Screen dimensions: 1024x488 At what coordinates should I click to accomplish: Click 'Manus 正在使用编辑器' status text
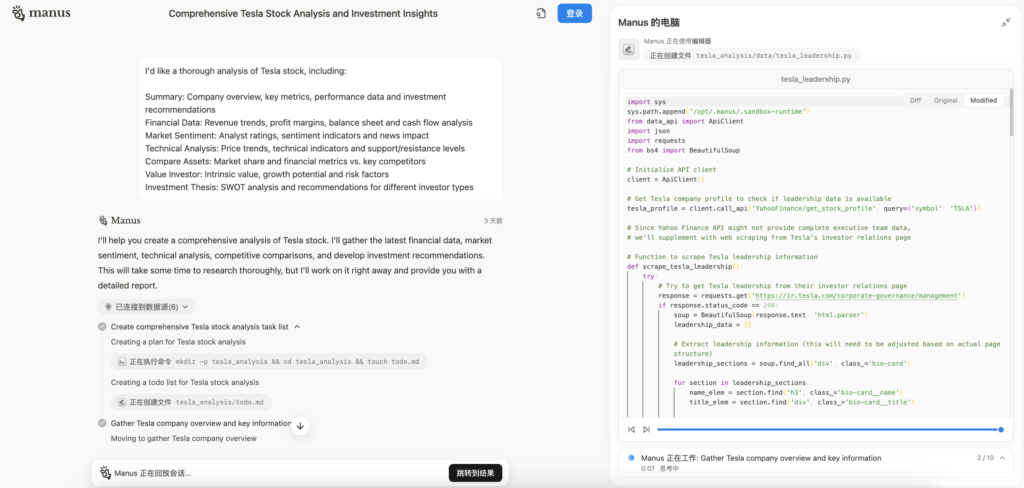677,41
